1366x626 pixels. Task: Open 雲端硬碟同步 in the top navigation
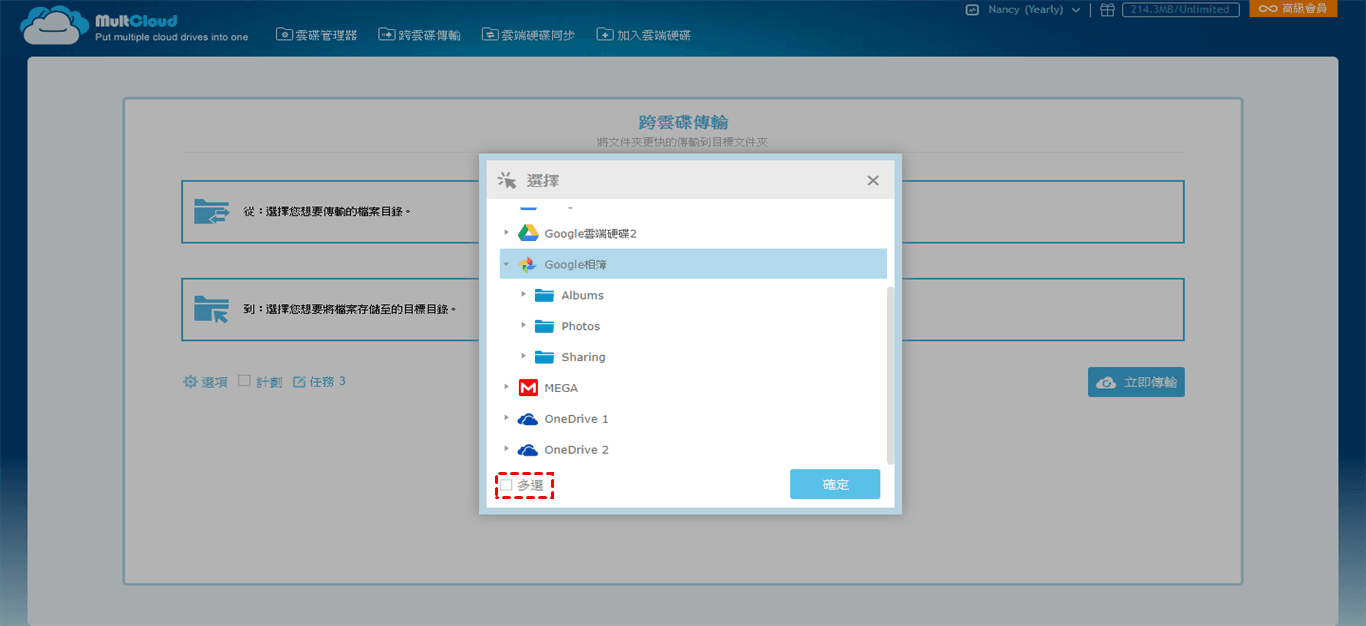[x=528, y=35]
